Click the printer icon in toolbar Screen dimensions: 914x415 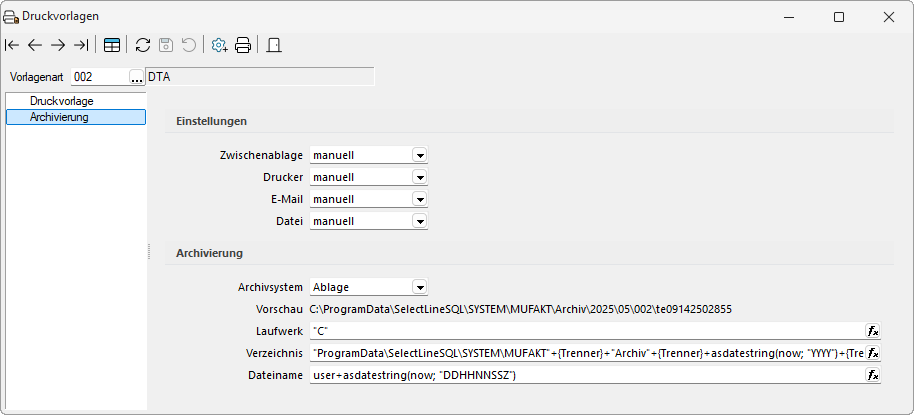click(x=243, y=45)
